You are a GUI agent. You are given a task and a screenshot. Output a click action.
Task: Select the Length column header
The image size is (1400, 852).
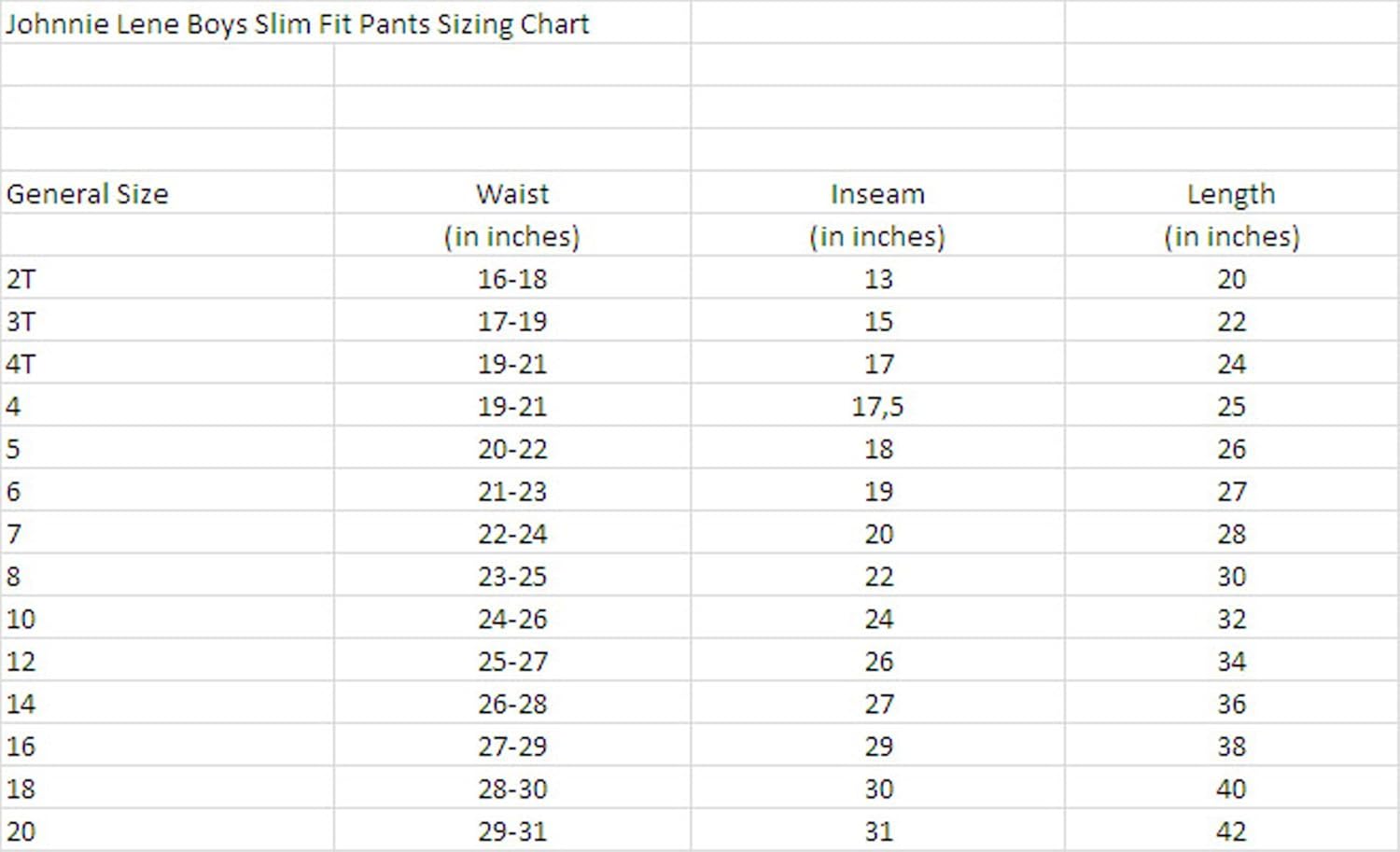[1230, 194]
